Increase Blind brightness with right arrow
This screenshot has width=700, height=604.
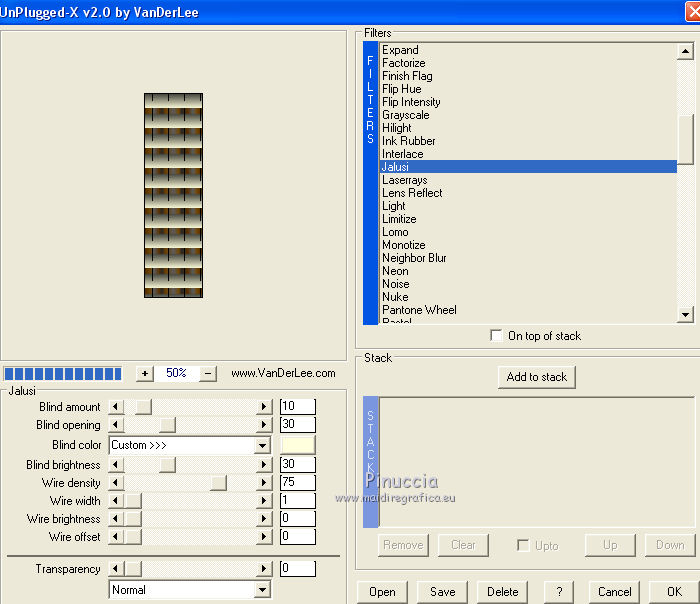264,465
